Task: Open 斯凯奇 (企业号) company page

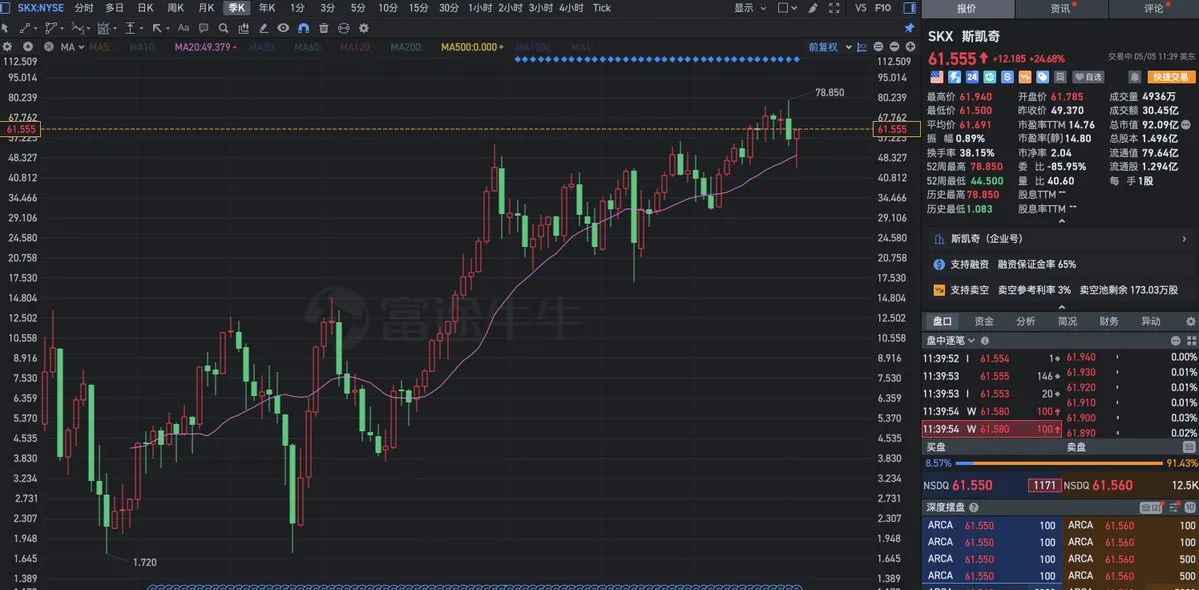Action: pyautogui.click(x=1061, y=238)
